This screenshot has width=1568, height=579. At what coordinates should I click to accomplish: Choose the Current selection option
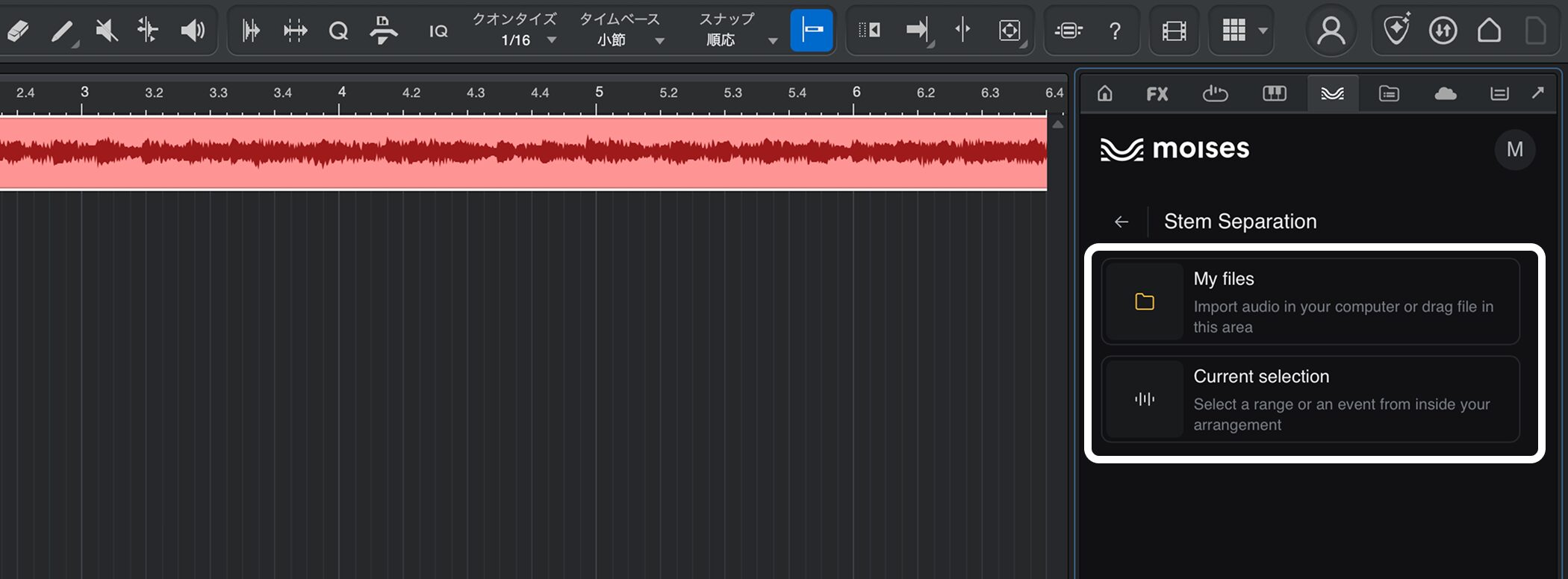(x=1310, y=399)
